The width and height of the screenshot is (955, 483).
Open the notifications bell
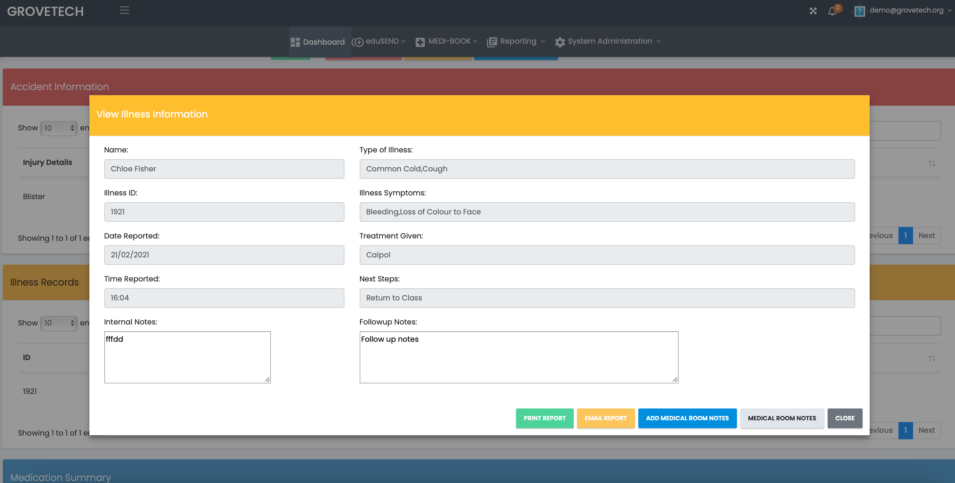coord(832,11)
